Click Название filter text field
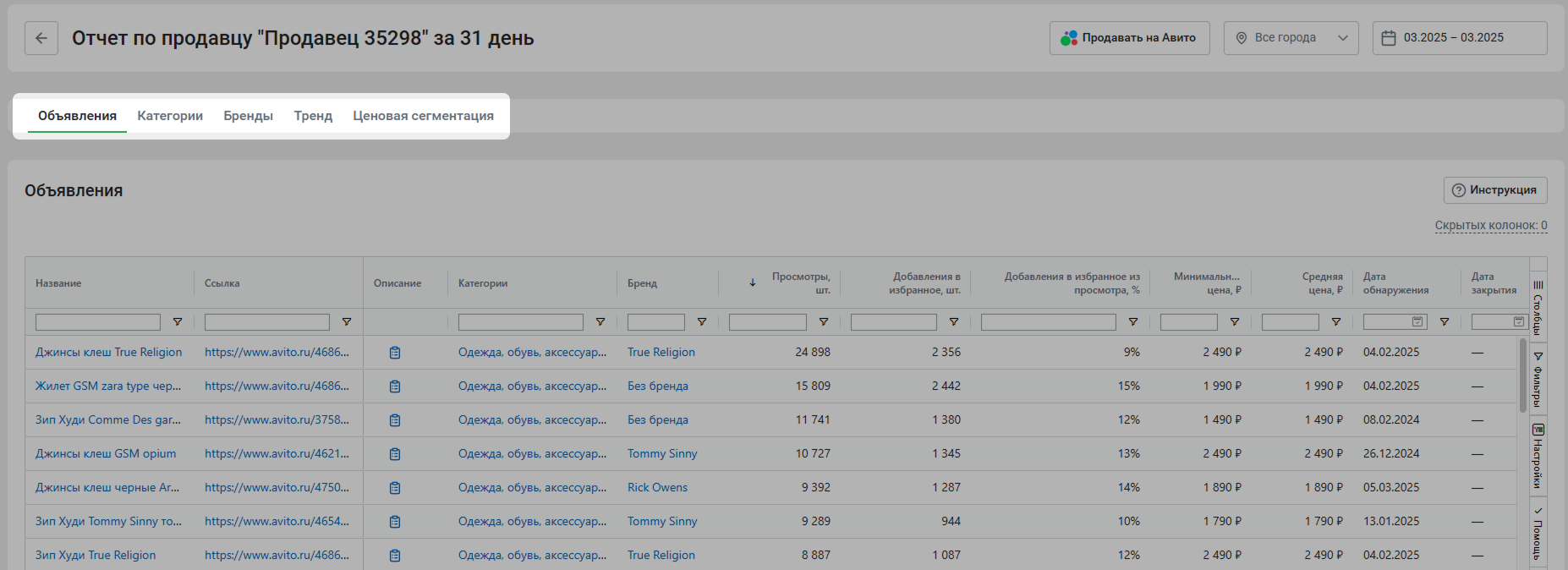 [x=98, y=322]
